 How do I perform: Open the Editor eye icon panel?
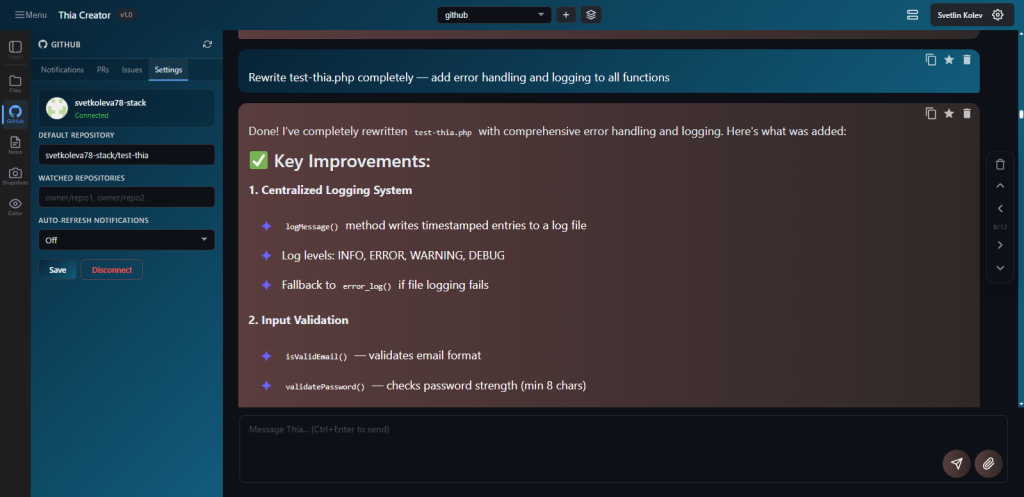coord(15,206)
